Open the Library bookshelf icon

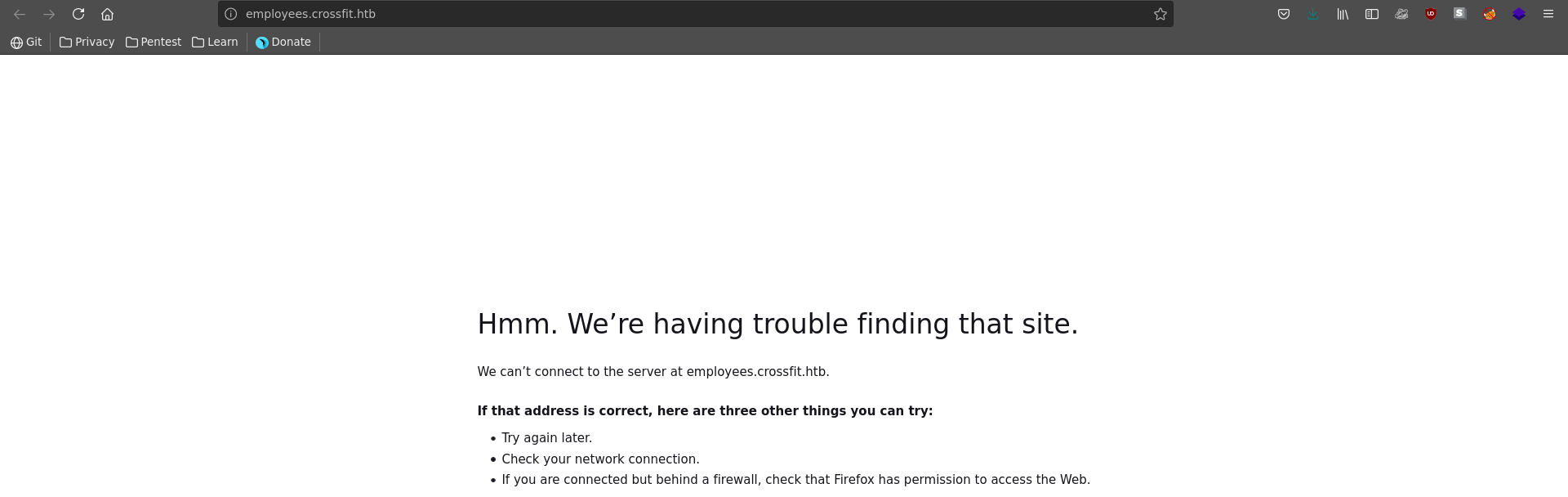[x=1343, y=14]
